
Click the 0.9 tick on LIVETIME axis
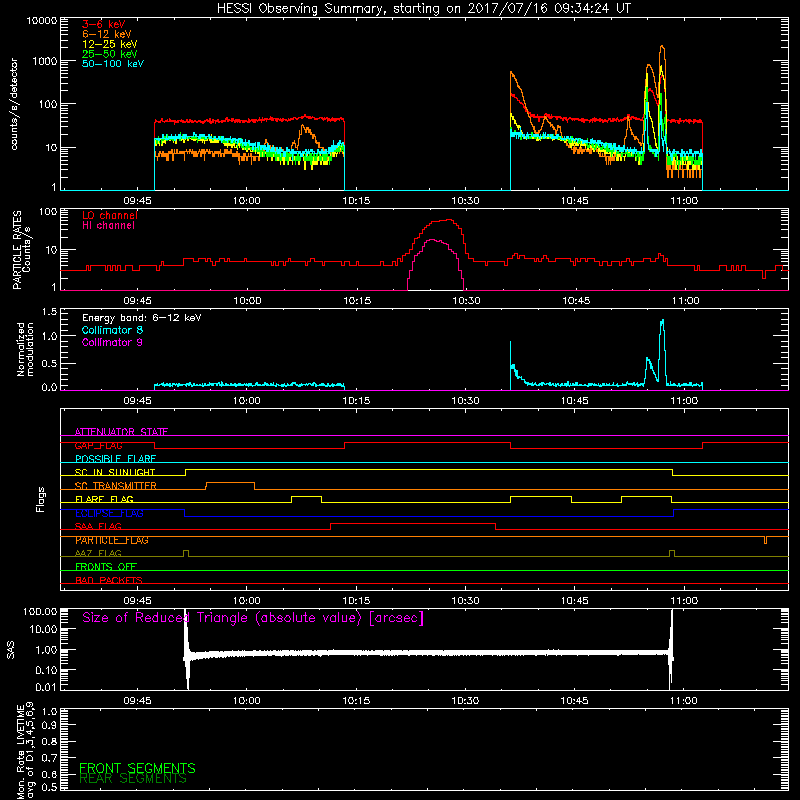click(50, 726)
